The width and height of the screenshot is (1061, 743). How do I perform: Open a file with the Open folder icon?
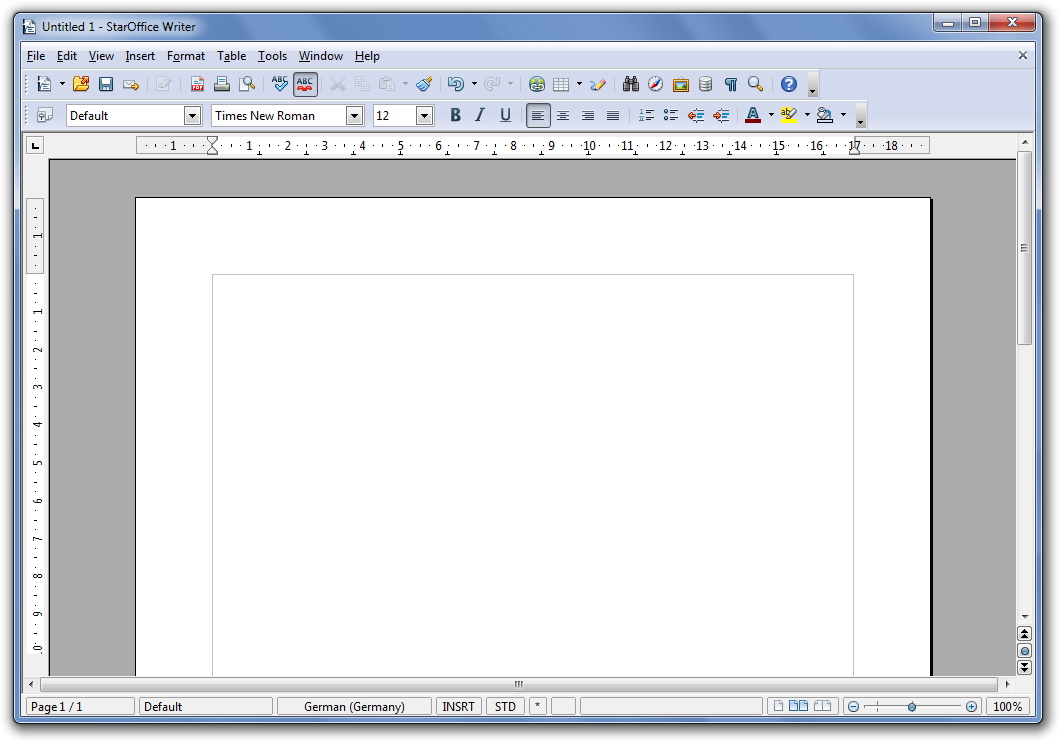[x=81, y=84]
